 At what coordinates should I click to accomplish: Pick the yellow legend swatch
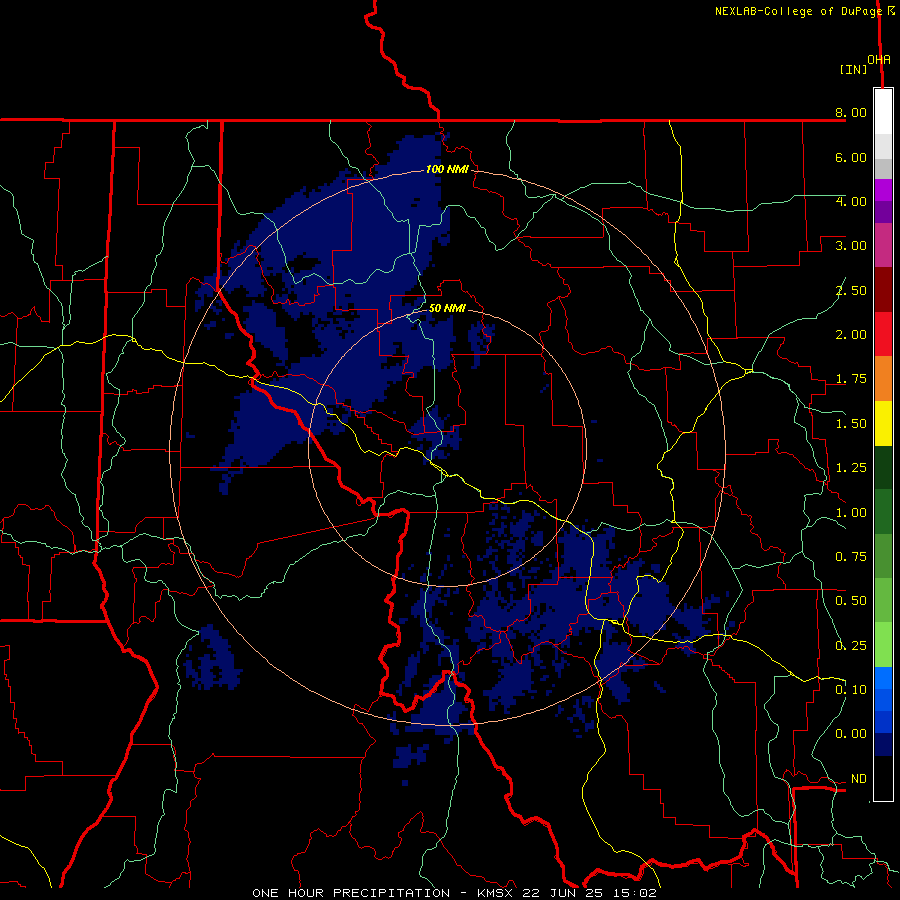click(x=883, y=424)
